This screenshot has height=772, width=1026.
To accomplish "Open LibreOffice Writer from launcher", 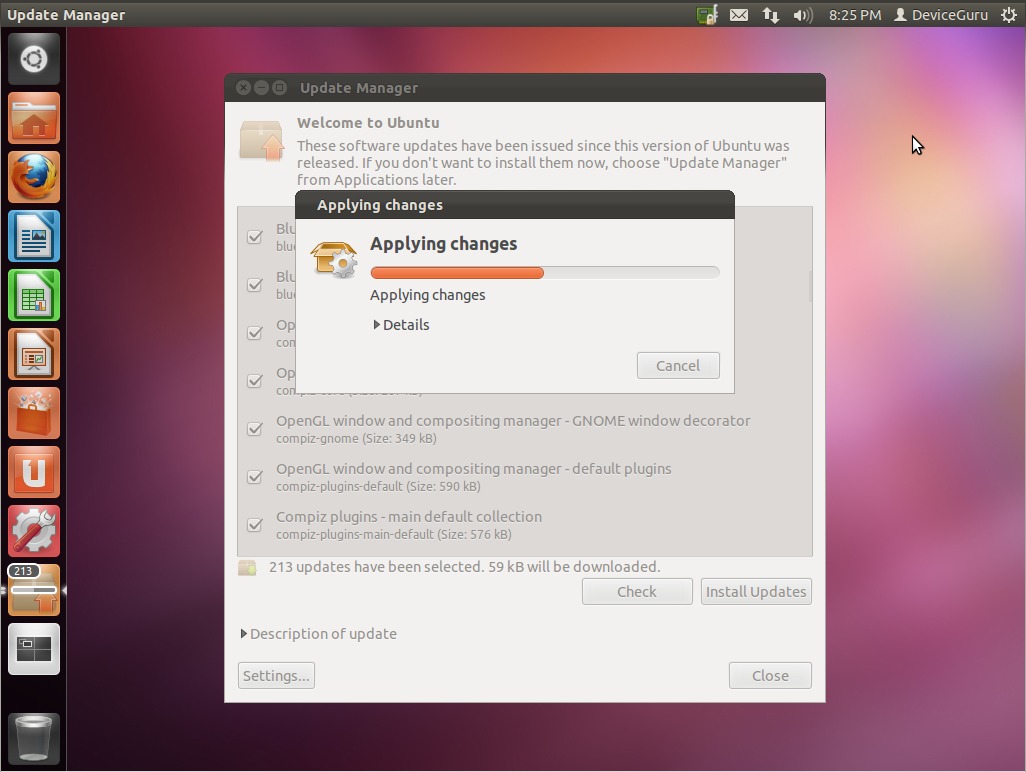I will (34, 236).
